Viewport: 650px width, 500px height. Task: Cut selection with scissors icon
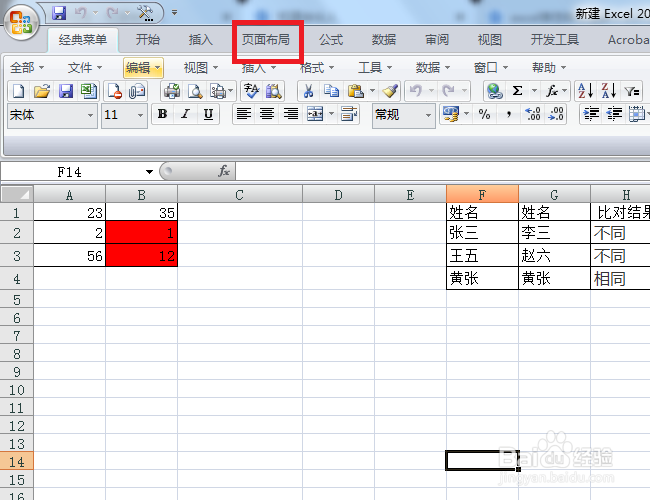(308, 91)
